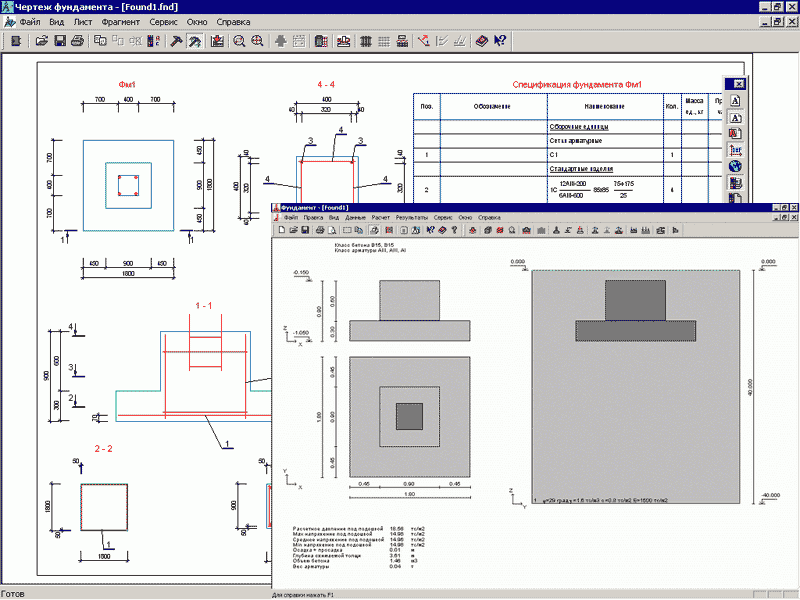The height and width of the screenshot is (600, 800).
Task: Select the zoom out magnifier in the main toolbar
Action: pos(239,41)
